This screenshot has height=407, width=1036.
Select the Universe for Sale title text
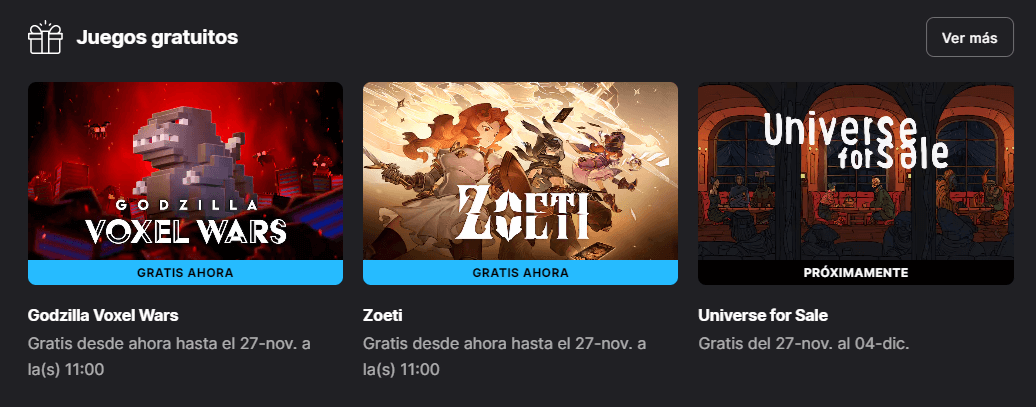(763, 316)
